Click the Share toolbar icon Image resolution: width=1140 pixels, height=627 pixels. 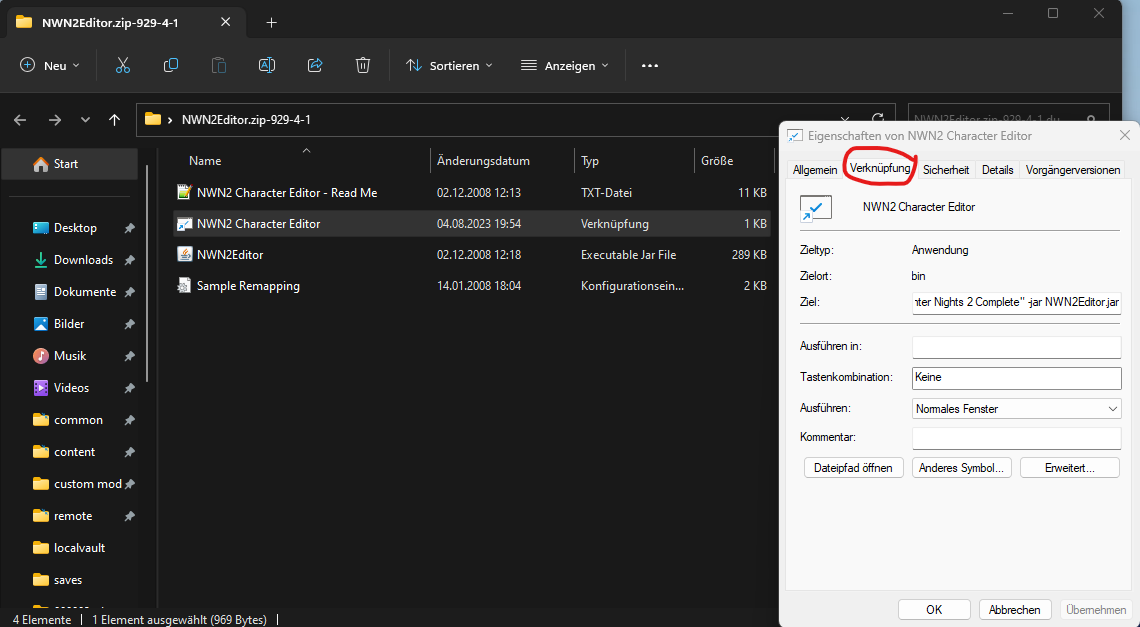click(x=315, y=65)
